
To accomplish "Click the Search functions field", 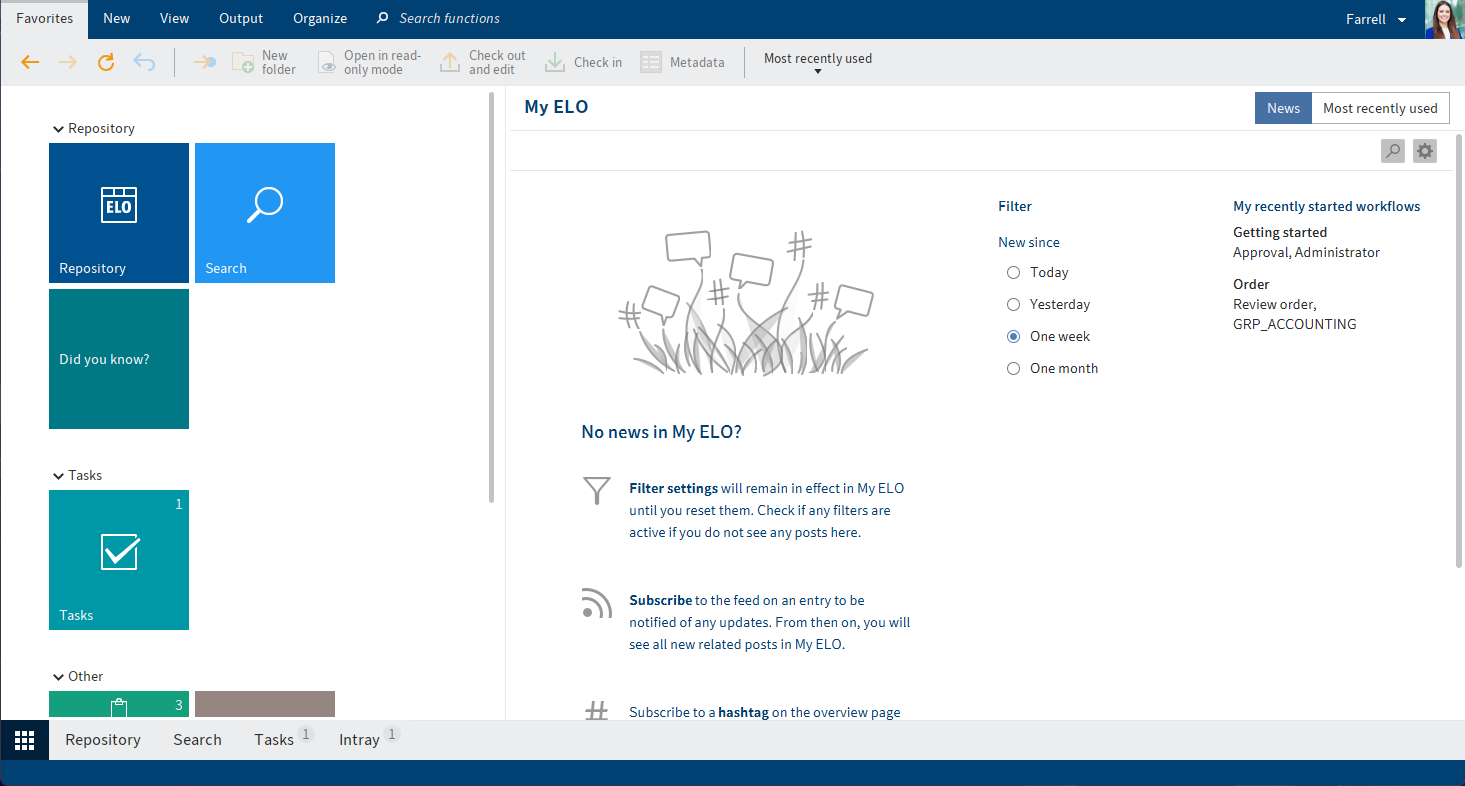I will coord(449,19).
